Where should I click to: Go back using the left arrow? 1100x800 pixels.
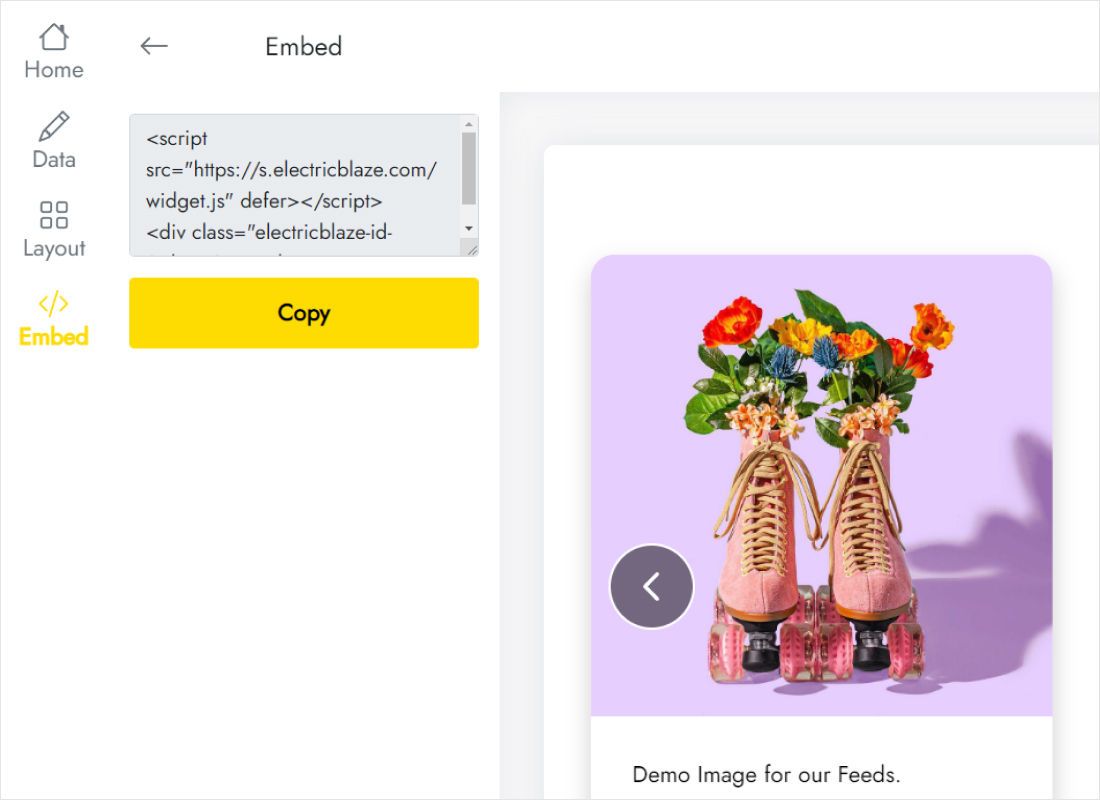(154, 46)
